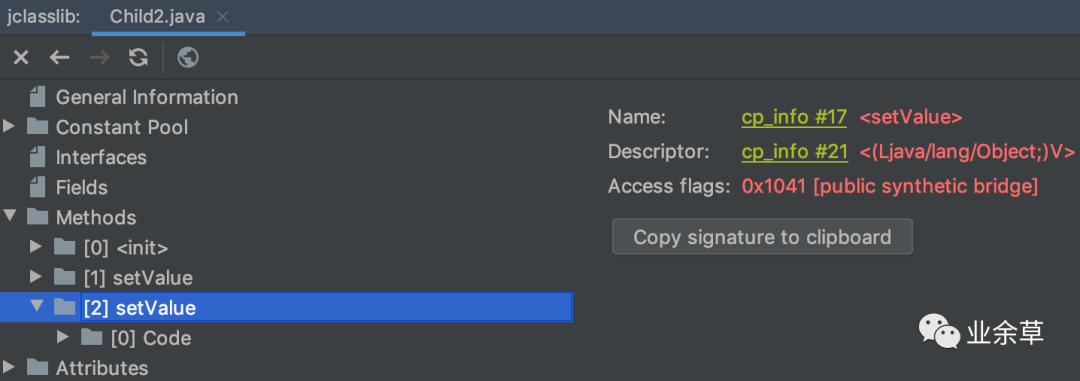Collapse the Methods tree node

(x=9, y=216)
